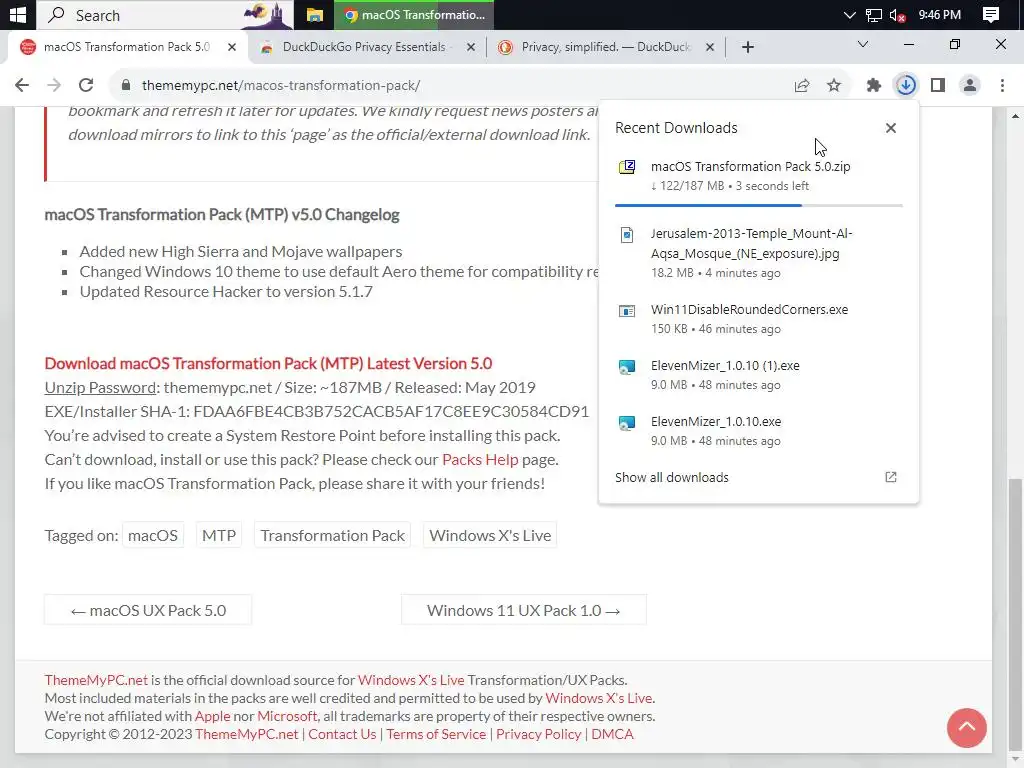The height and width of the screenshot is (768, 1024).
Task: Click the Unzip Password underlined text
Action: tap(100, 387)
